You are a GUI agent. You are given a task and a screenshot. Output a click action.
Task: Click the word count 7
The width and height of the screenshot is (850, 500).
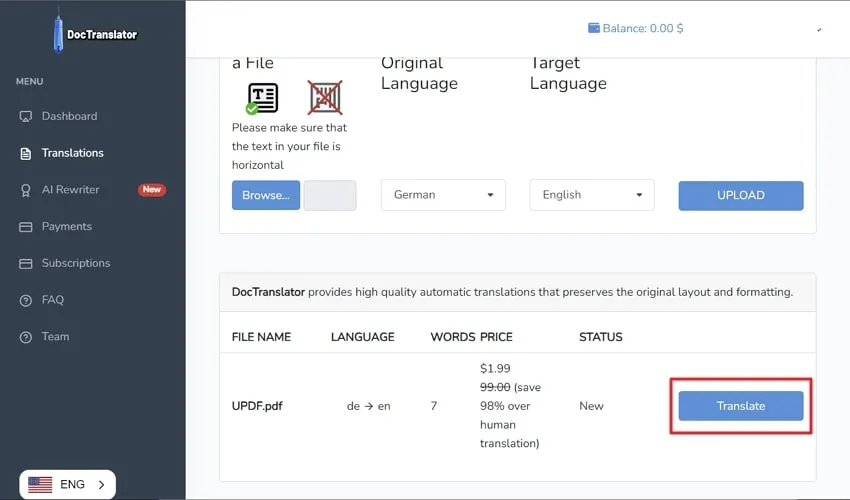[434, 406]
